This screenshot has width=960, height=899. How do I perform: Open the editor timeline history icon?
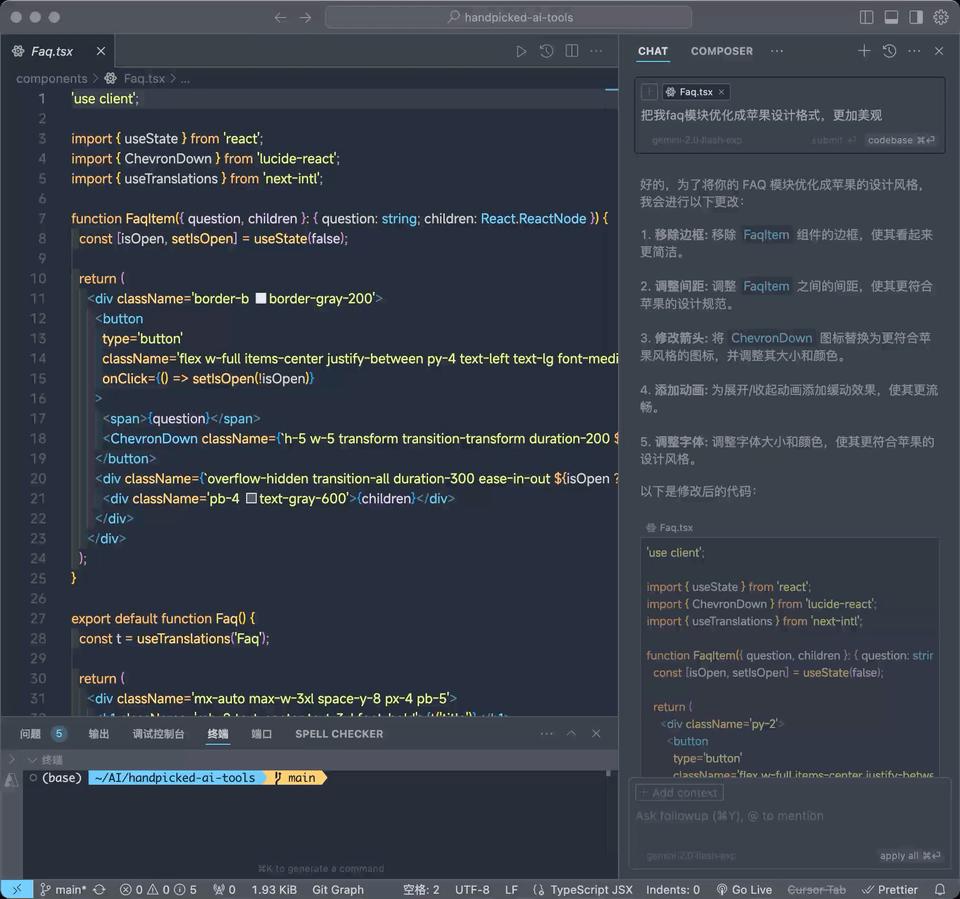pyautogui.click(x=547, y=51)
